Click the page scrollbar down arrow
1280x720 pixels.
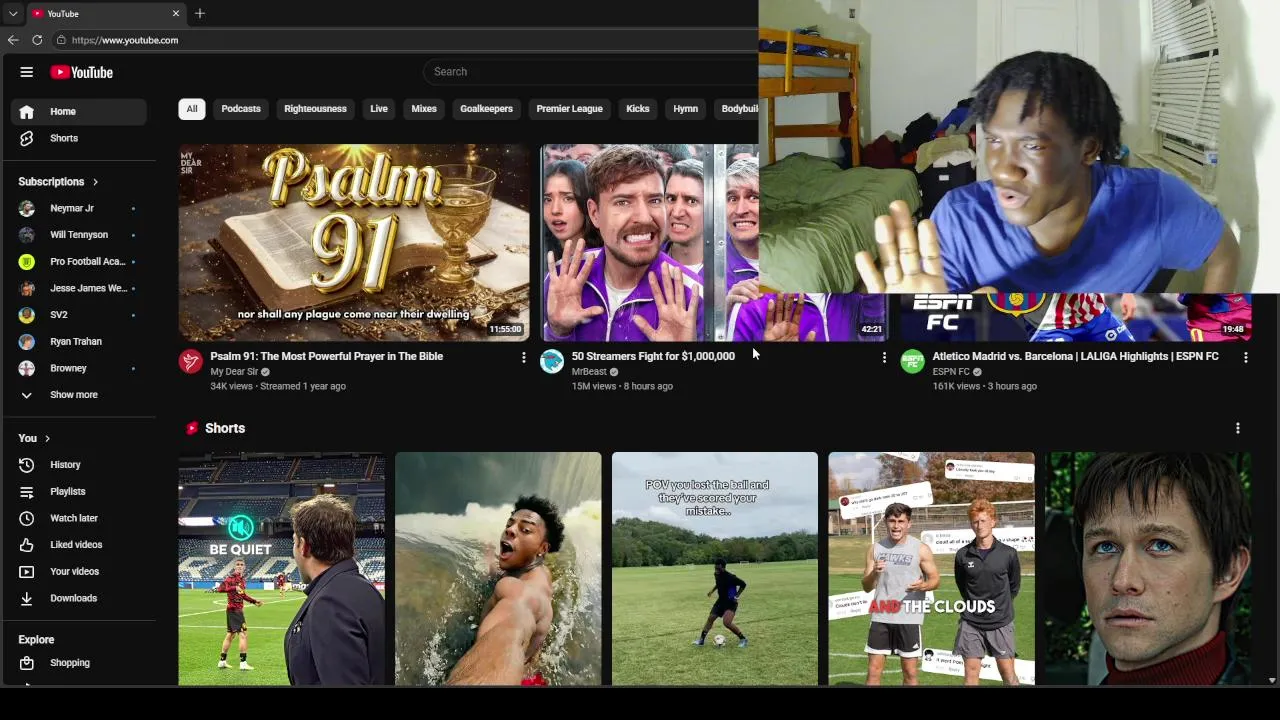tap(1272, 680)
